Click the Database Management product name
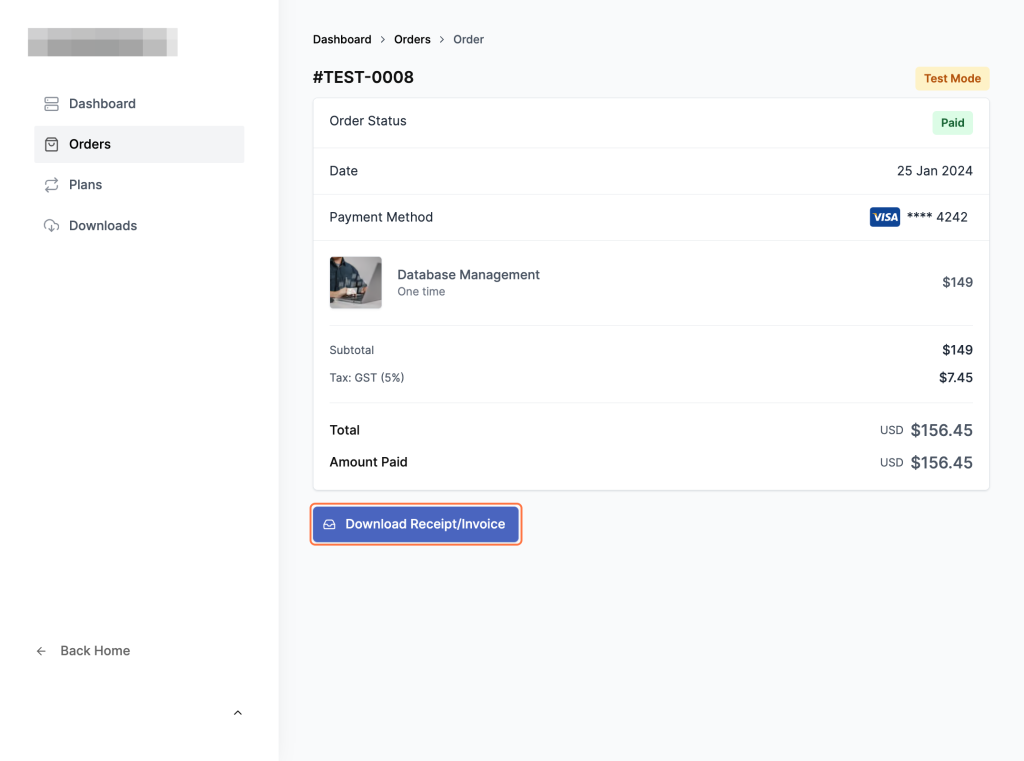 click(468, 274)
